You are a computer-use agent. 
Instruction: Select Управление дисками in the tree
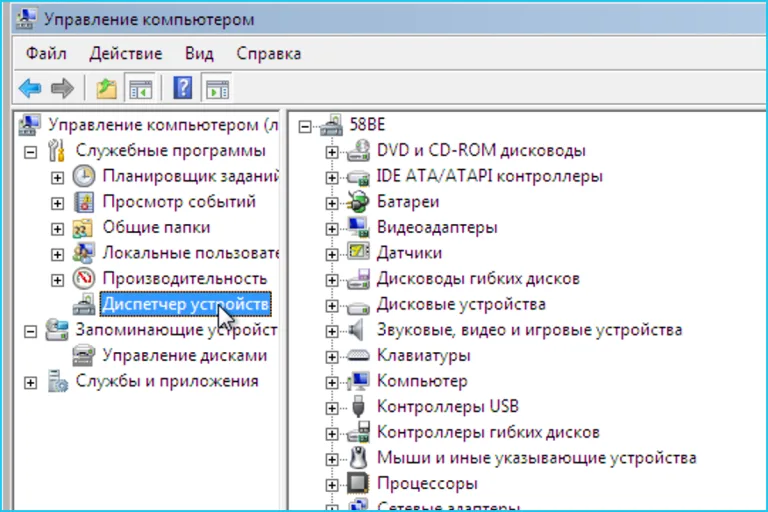point(185,355)
